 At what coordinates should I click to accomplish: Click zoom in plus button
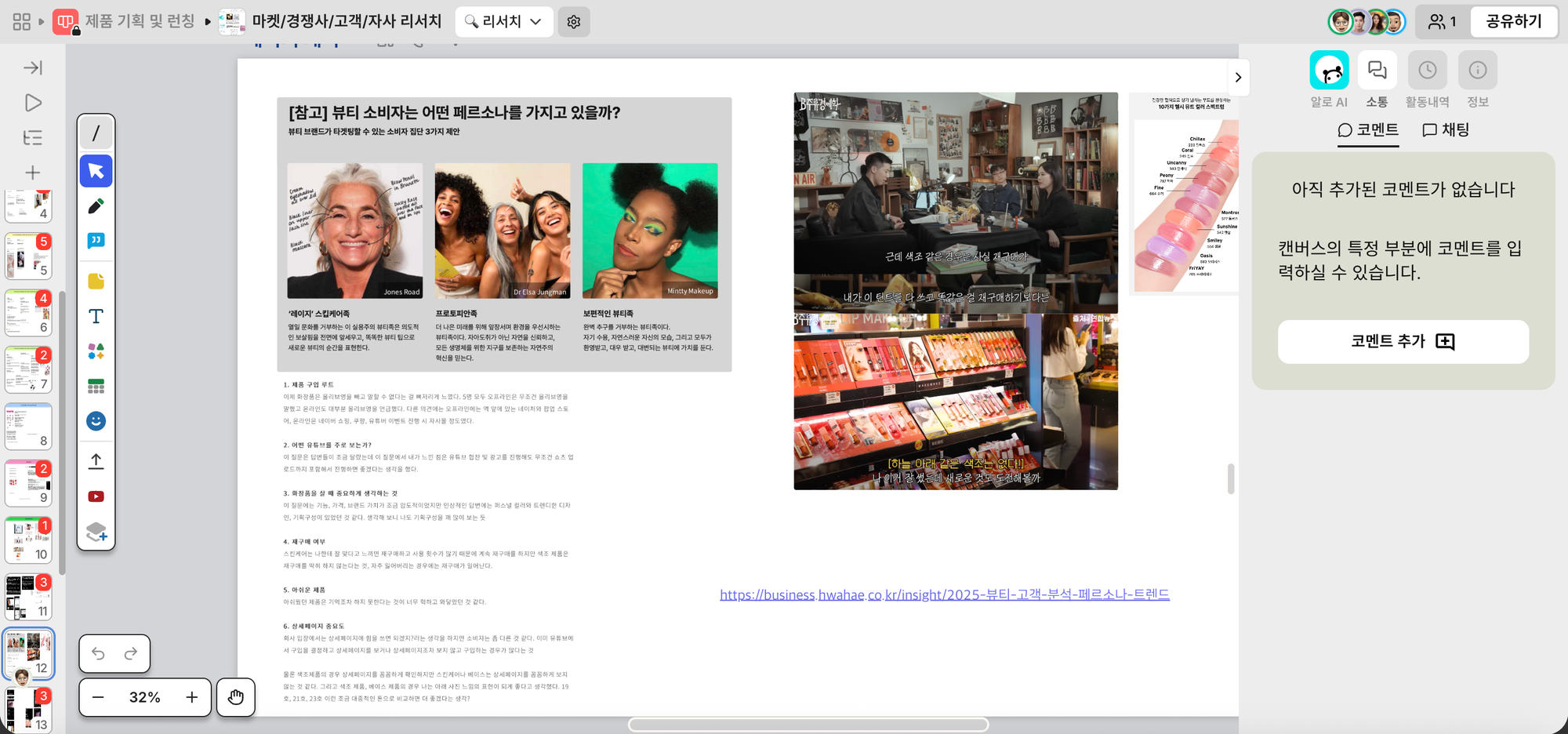(x=192, y=697)
